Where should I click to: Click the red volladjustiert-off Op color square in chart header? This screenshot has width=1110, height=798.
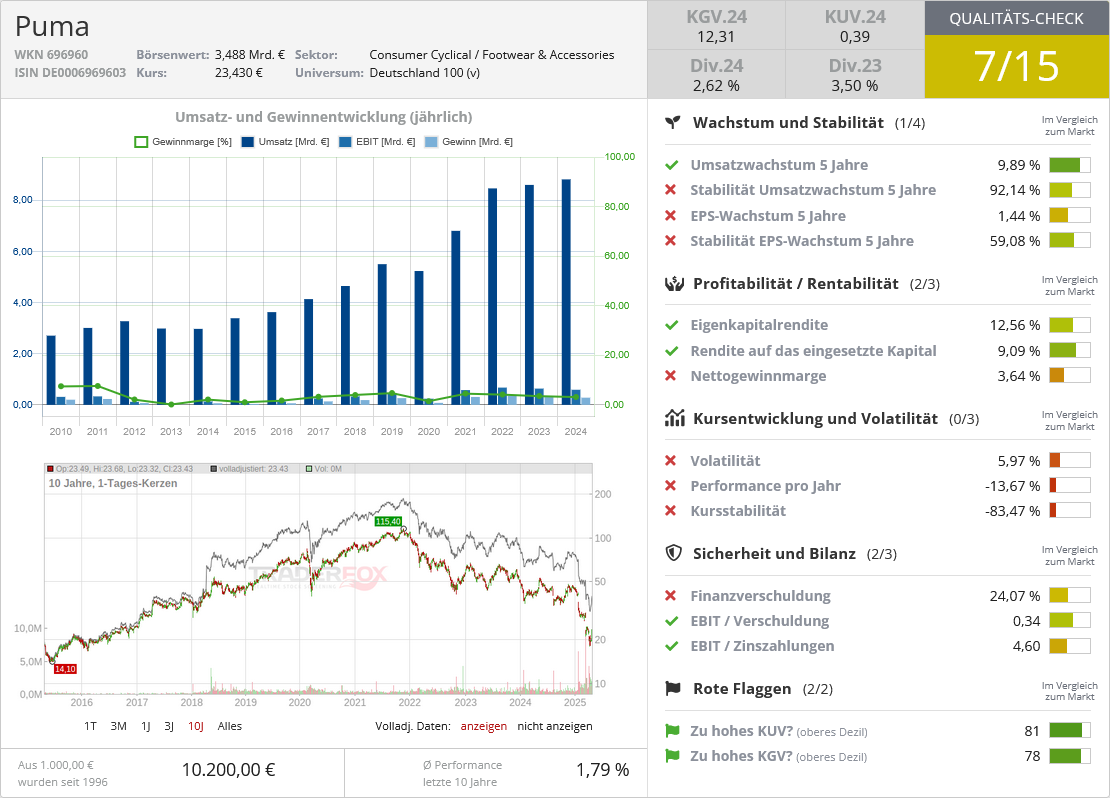(x=50, y=469)
